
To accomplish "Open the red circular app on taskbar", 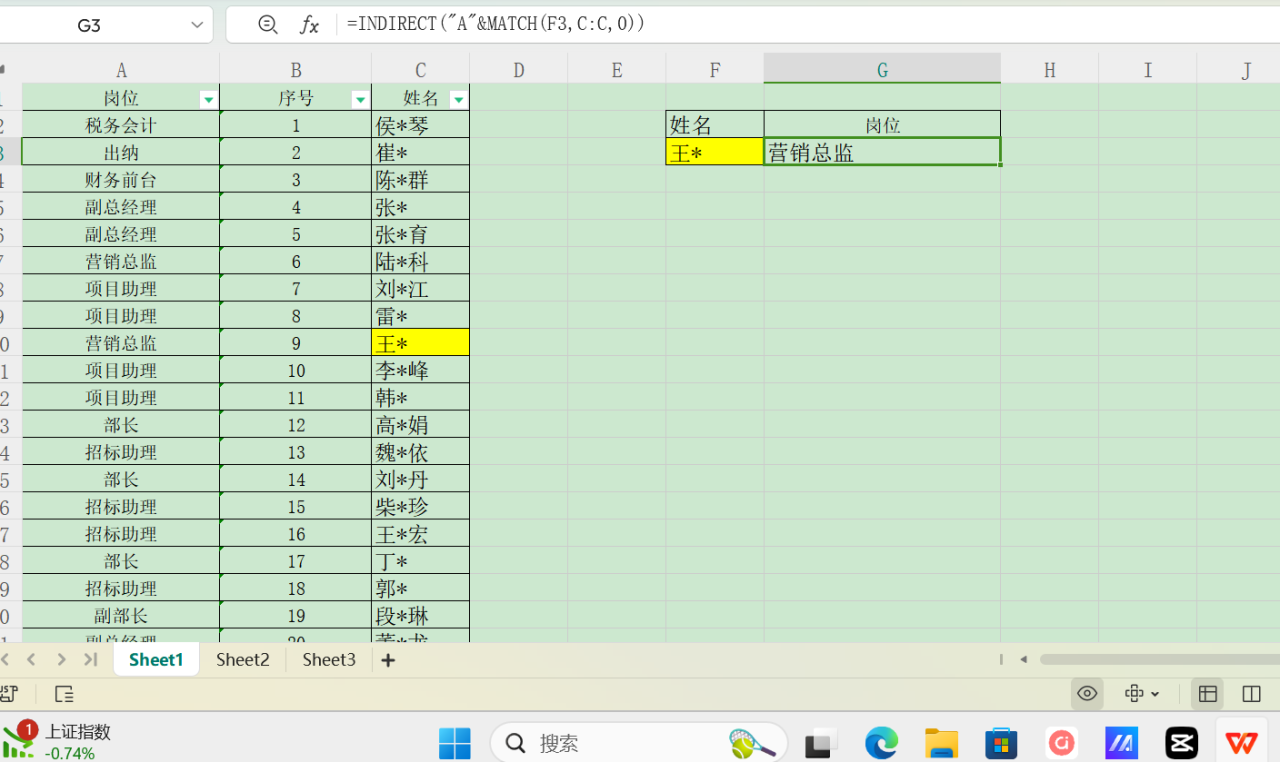I will pos(1061,743).
